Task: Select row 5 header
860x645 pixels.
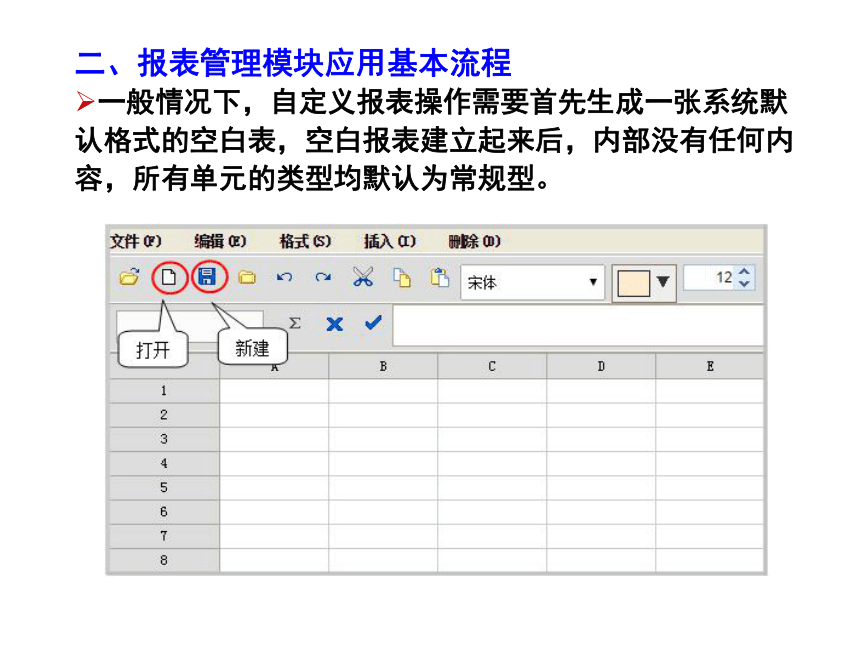Action: coord(164,488)
